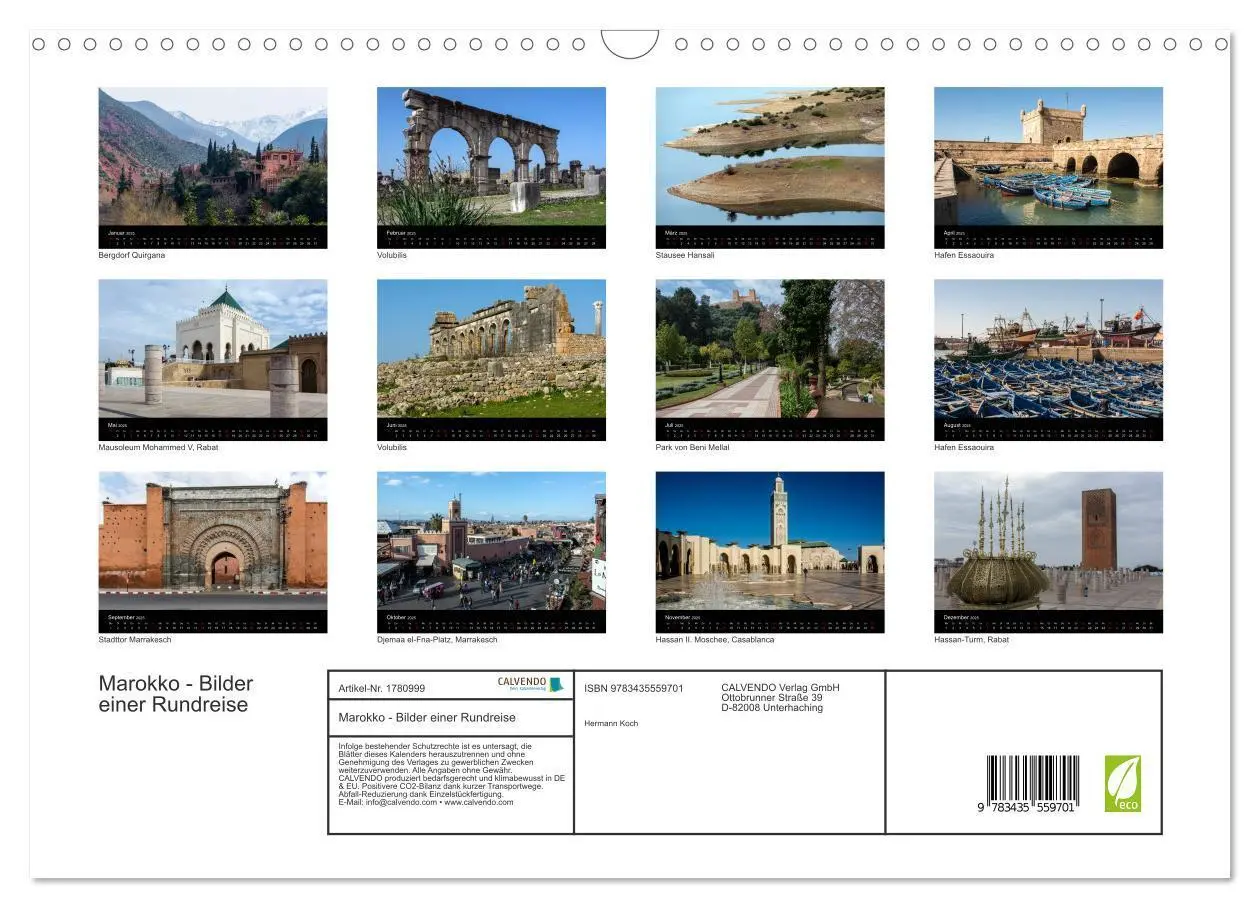The width and height of the screenshot is (1260, 908).
Task: Click the info@calvendo.com email line
Action: pos(426,802)
